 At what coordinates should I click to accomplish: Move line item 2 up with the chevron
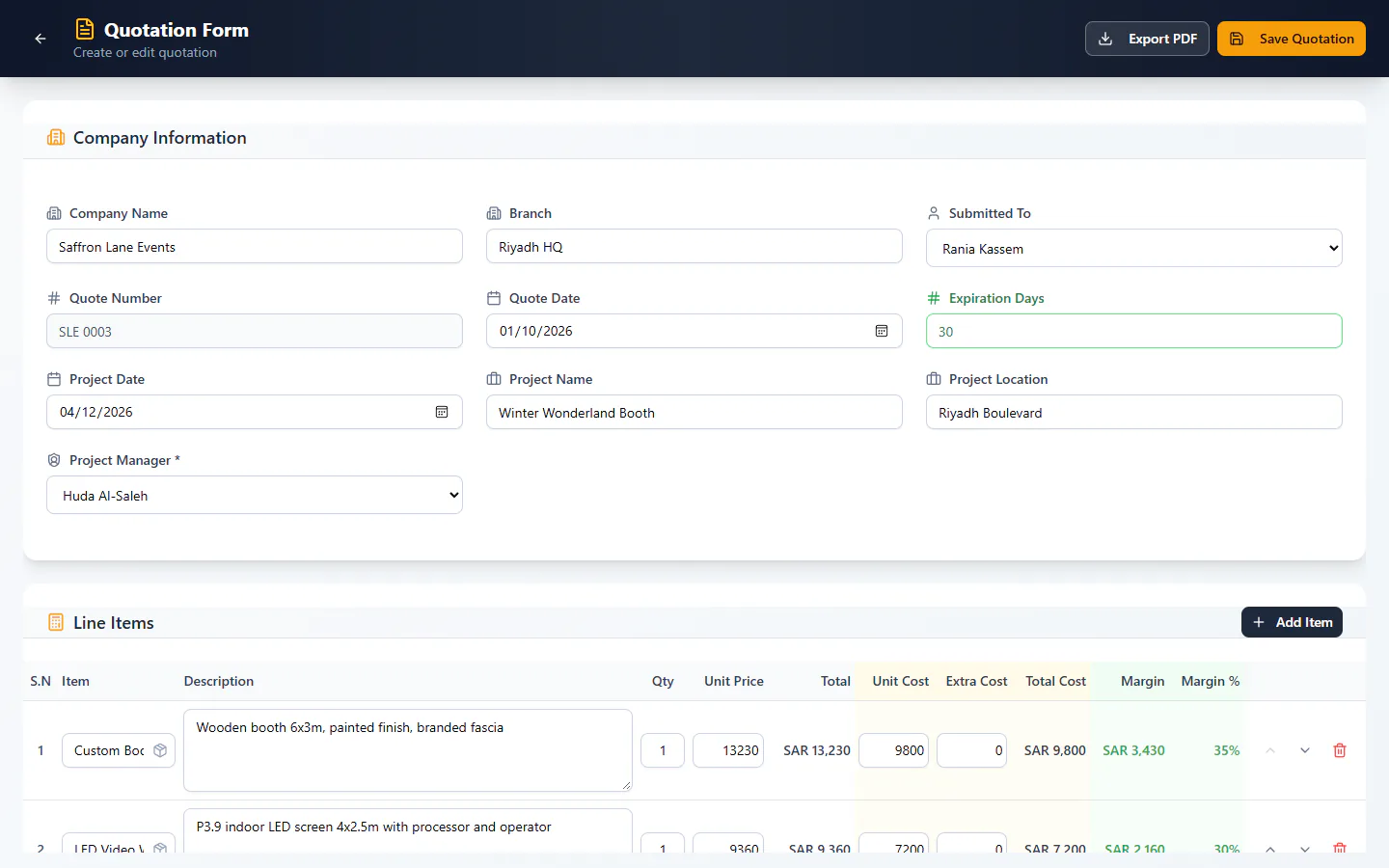(1270, 849)
